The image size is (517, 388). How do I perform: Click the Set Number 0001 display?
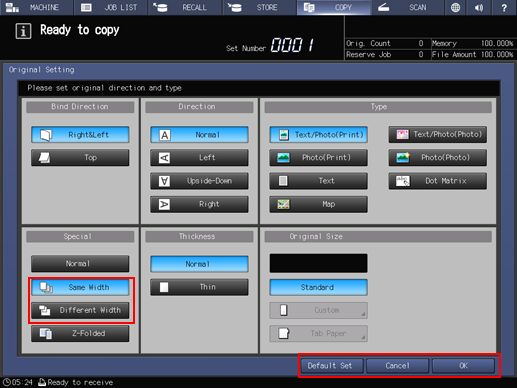coord(292,45)
